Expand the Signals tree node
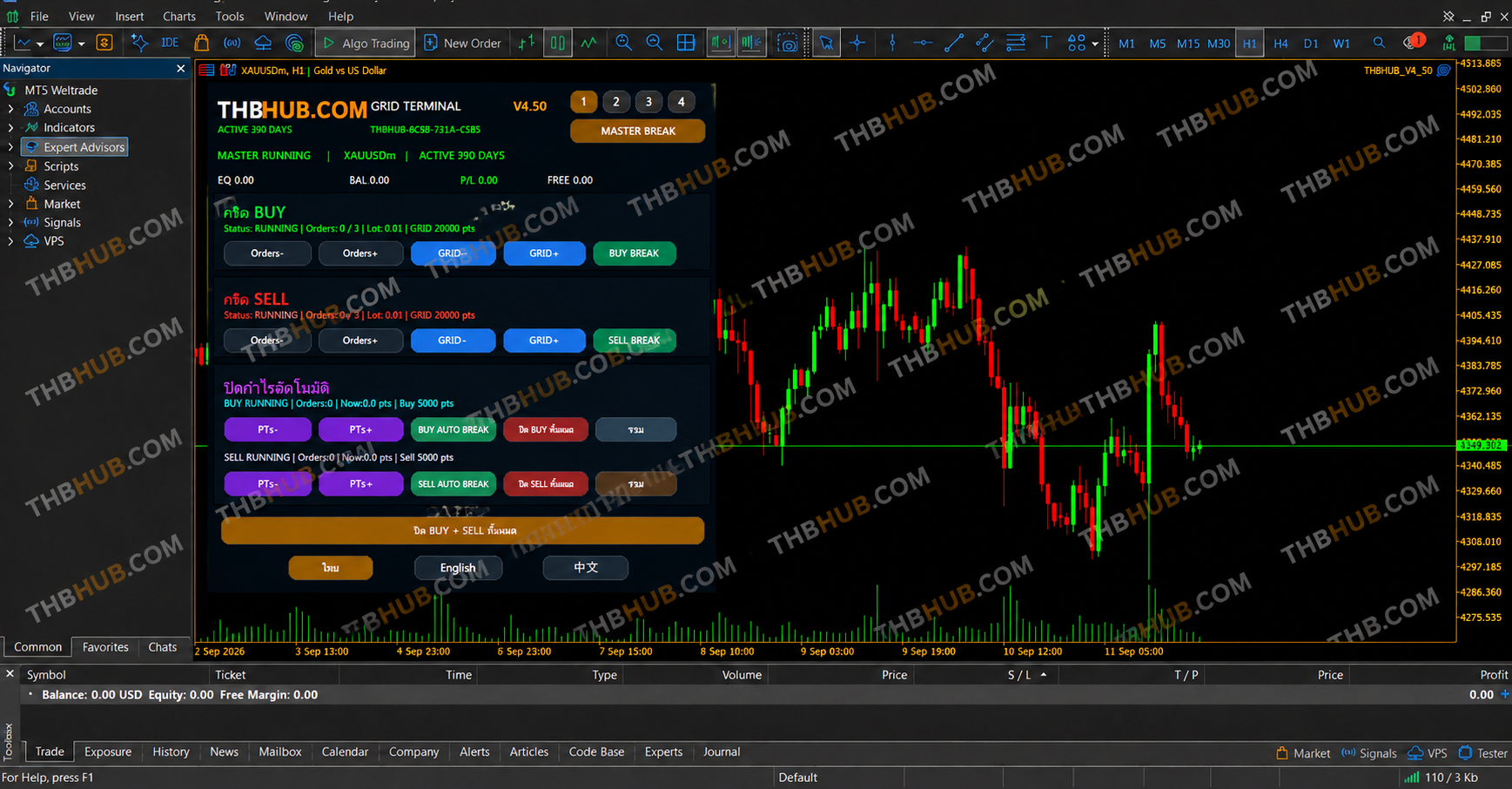Screen dimensions: 1512x789 [x=10, y=222]
